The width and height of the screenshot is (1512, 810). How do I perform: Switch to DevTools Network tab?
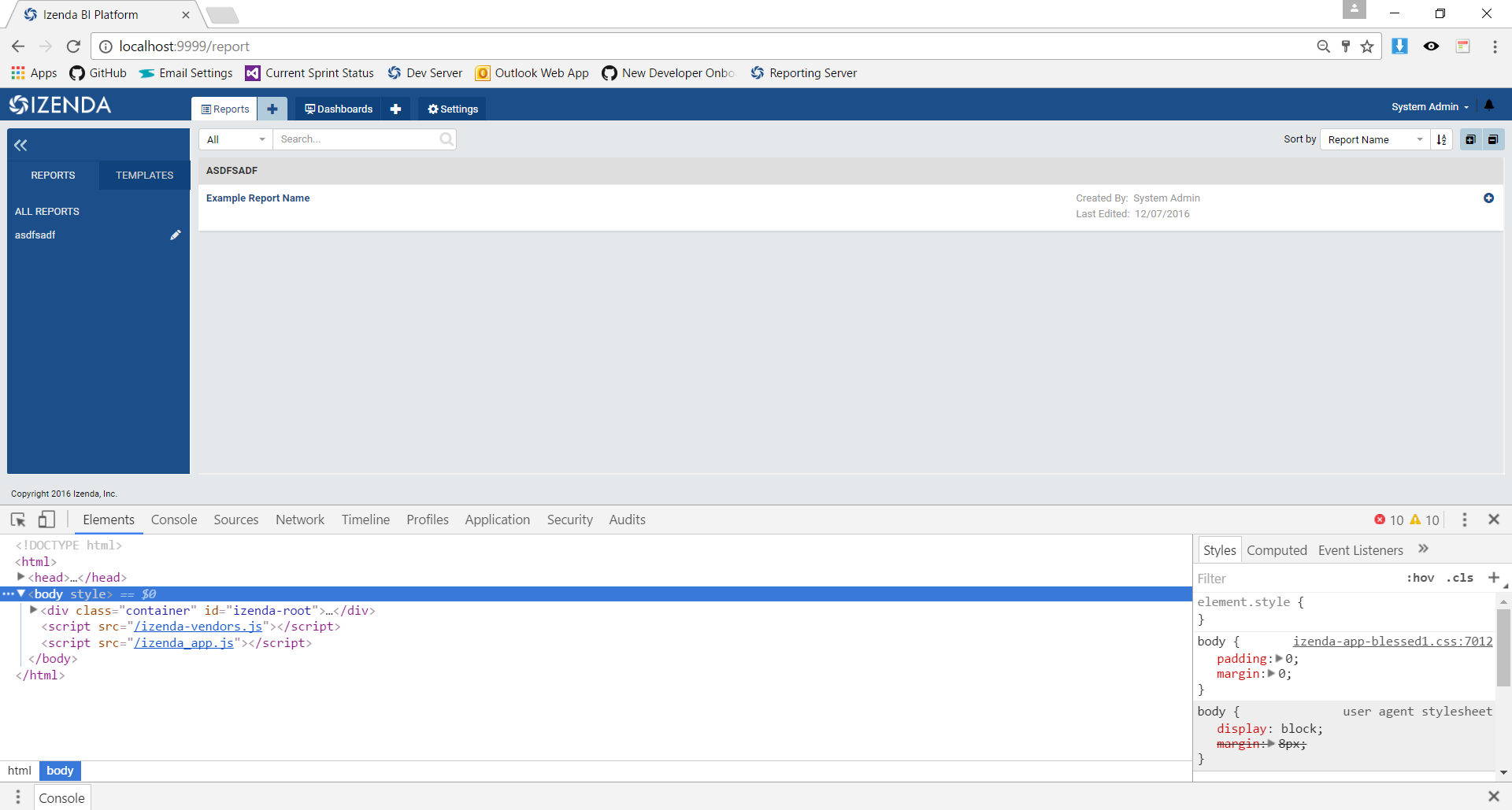point(300,520)
